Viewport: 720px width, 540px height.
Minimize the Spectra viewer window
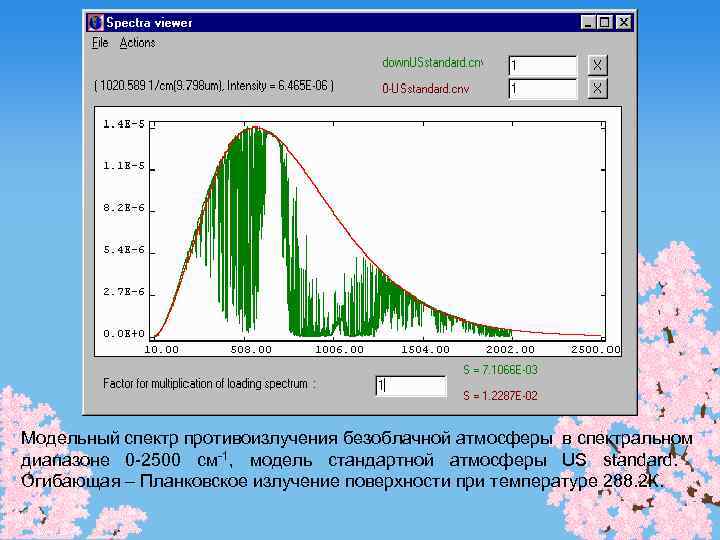(x=587, y=22)
